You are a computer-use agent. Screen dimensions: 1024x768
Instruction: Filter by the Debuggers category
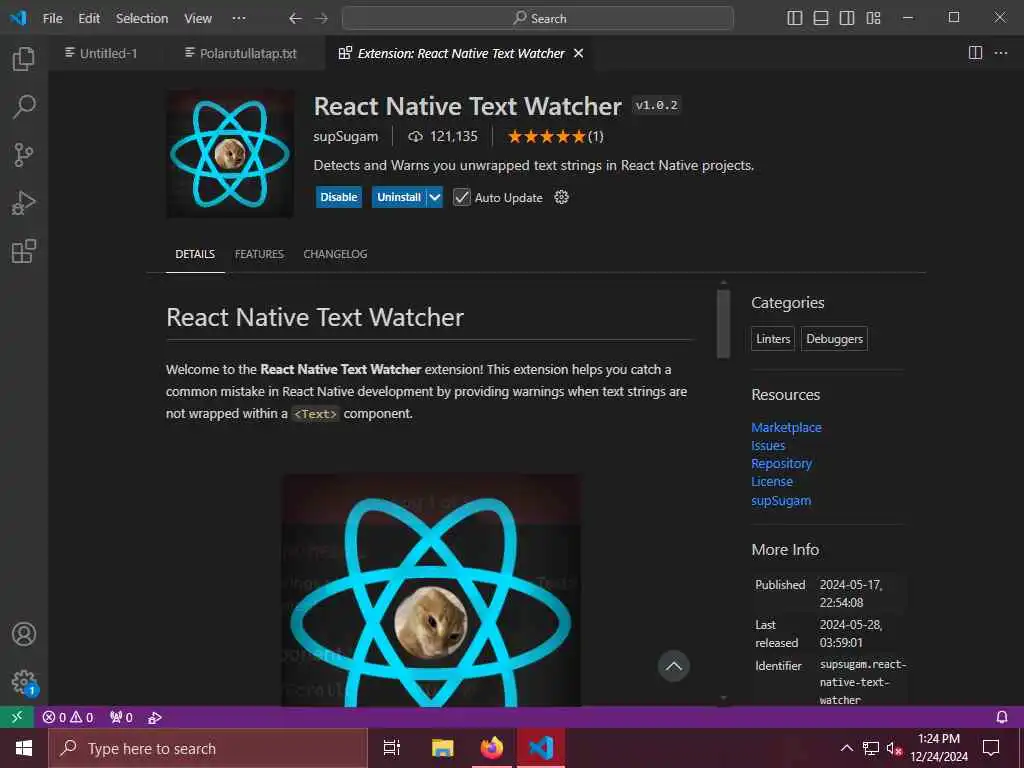835,338
